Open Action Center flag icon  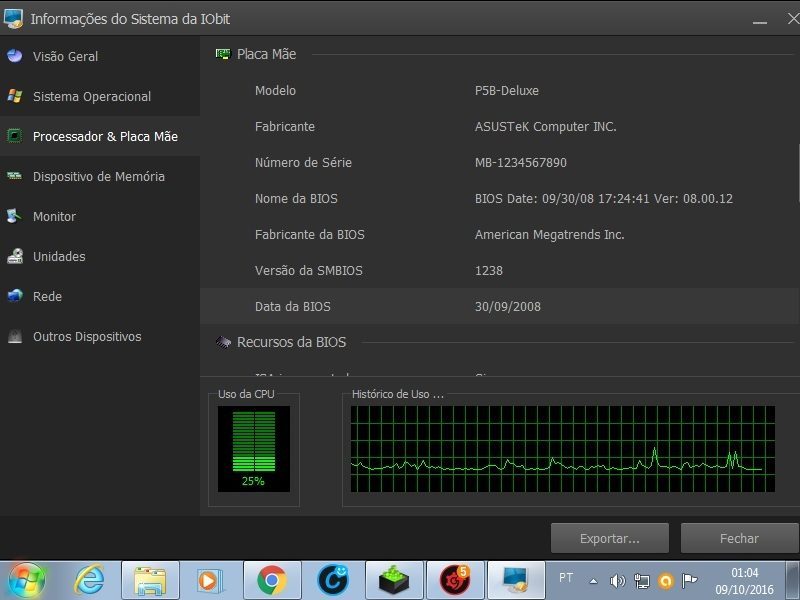689,580
